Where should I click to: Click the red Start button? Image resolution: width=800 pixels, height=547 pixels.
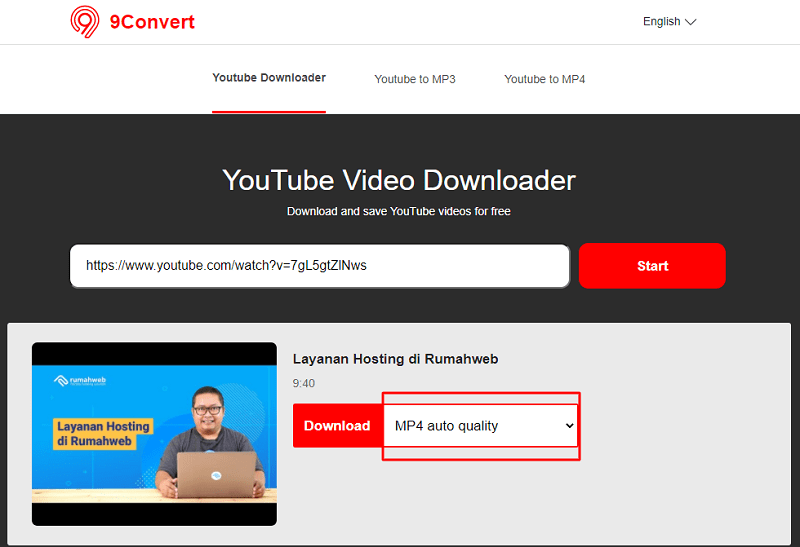coord(652,266)
